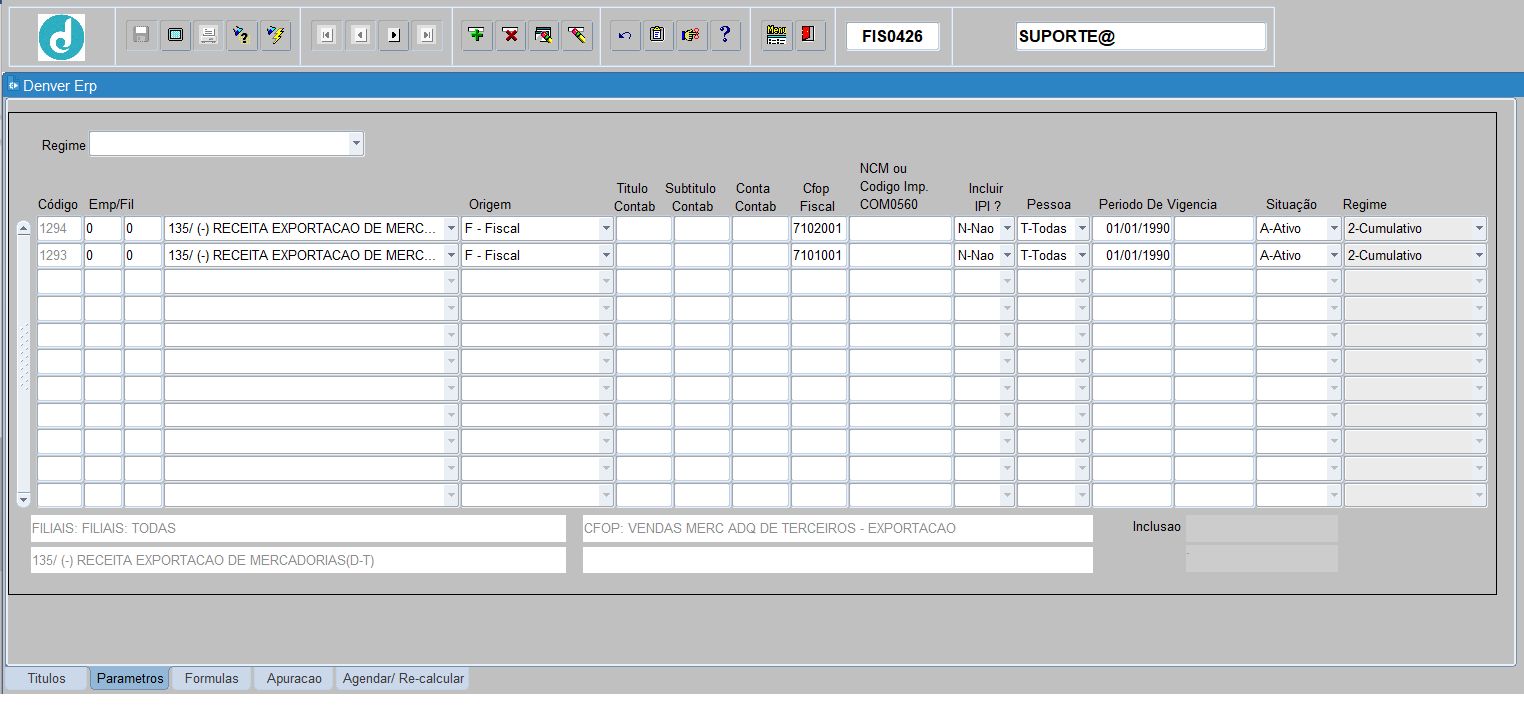Click Conta Contab field in row 1293
Viewport: 1524px width, 706px height.
pyautogui.click(x=760, y=255)
